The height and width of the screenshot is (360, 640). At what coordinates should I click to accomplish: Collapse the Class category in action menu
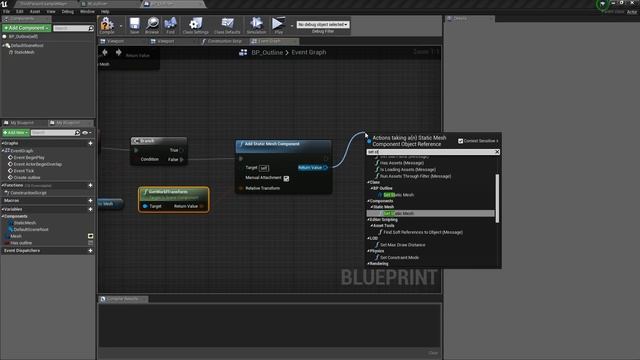point(368,182)
